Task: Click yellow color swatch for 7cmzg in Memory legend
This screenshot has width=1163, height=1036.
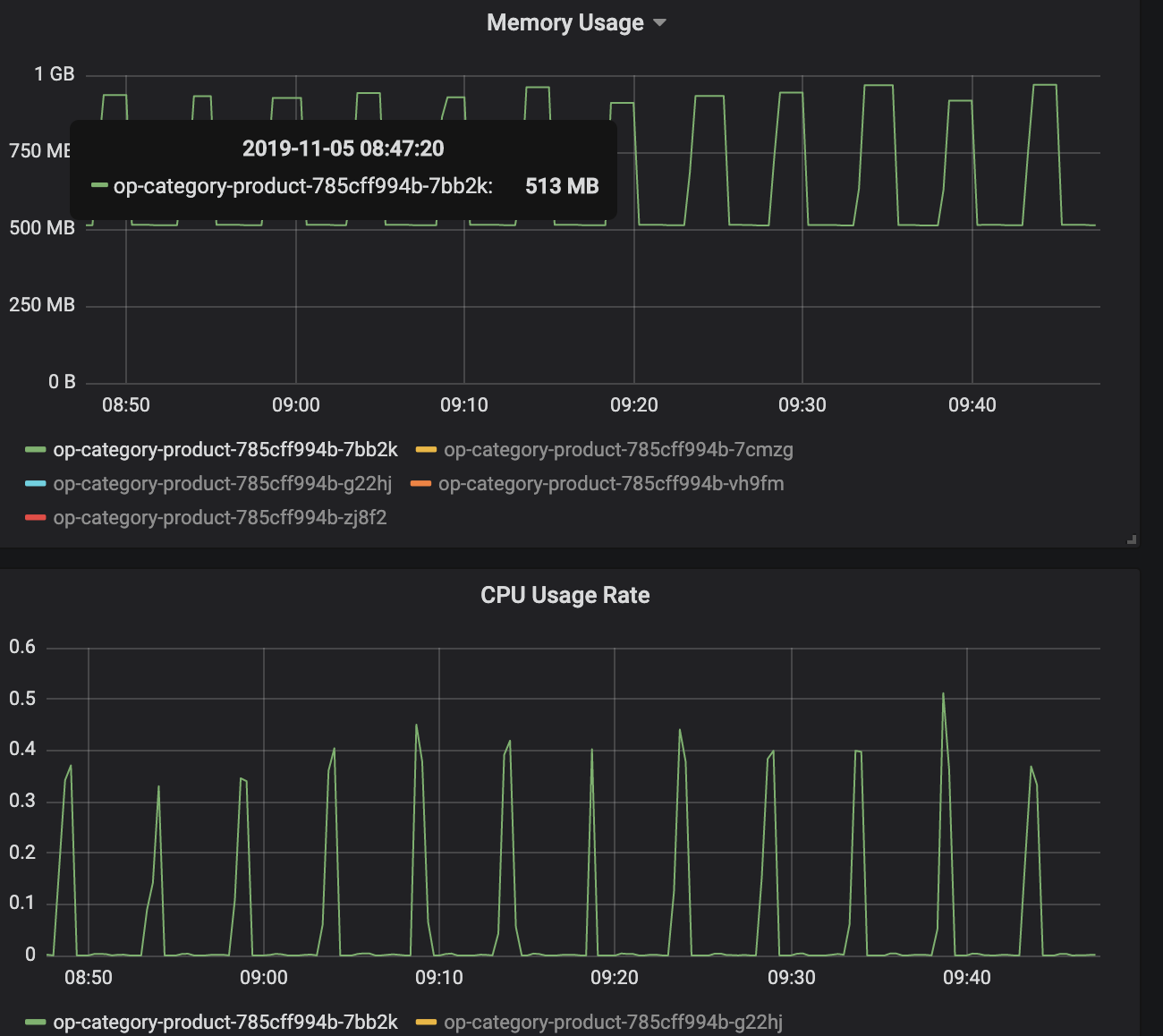Action: pos(427,450)
